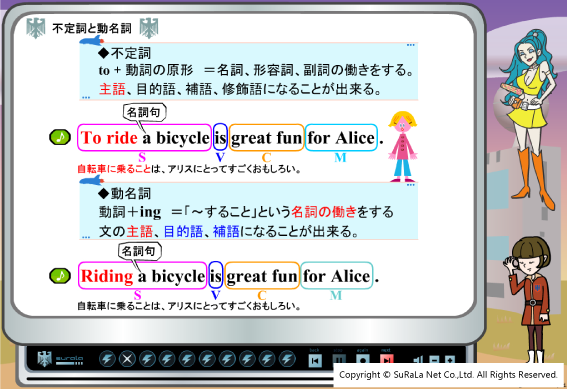Jump to the sixth lightning step

208,359
